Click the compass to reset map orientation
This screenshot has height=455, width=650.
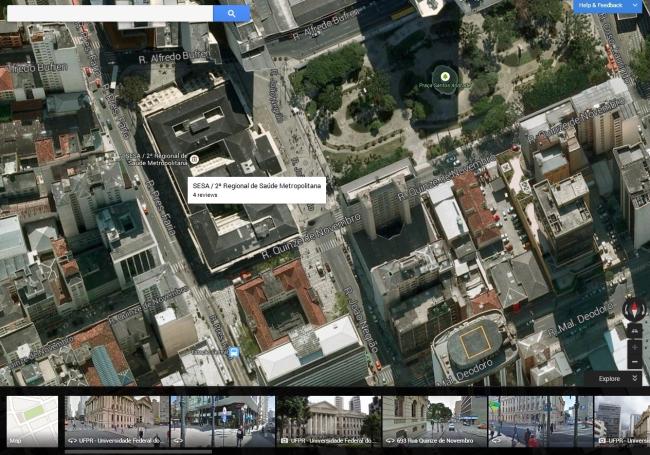634,309
